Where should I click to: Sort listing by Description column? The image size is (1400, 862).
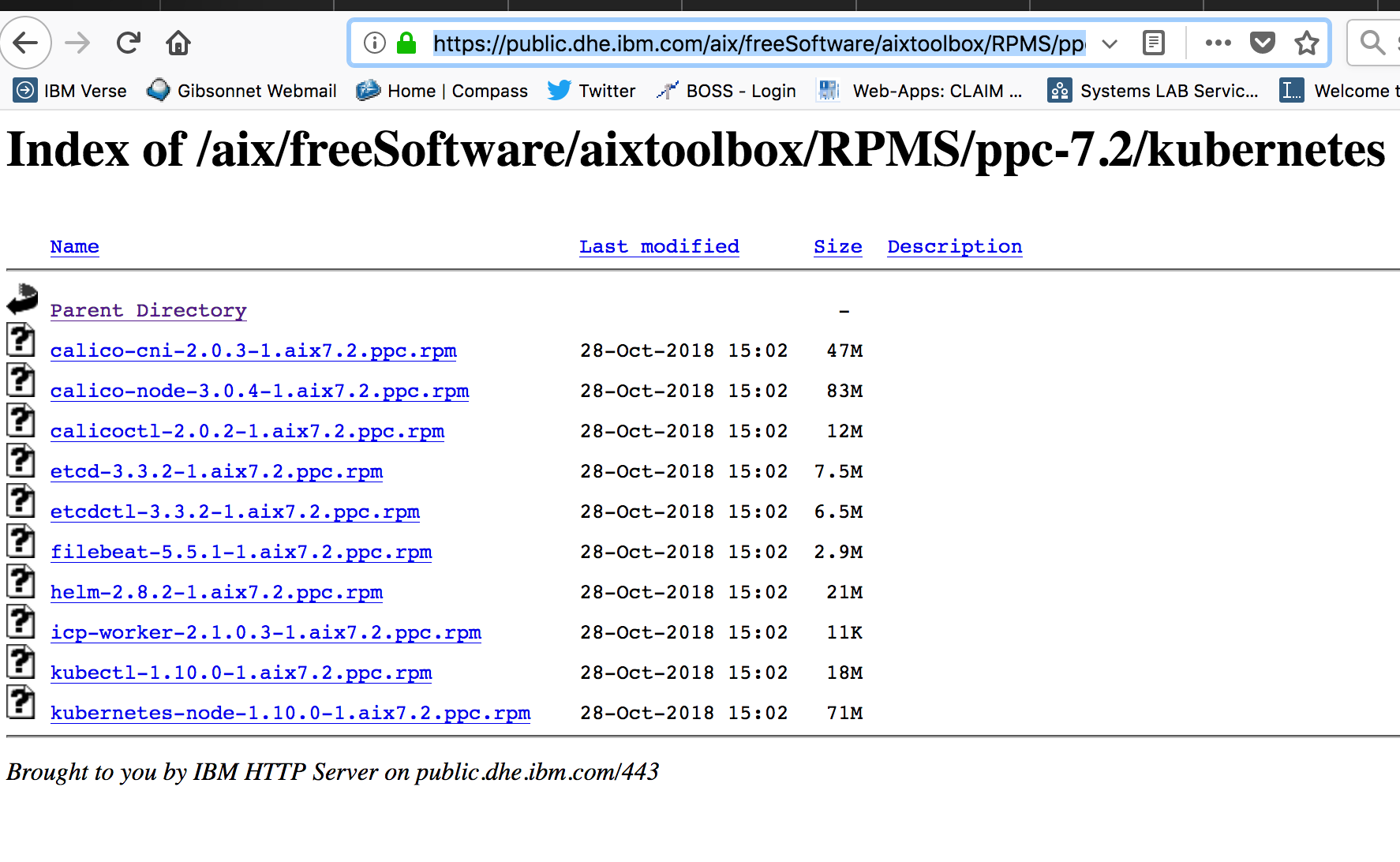coord(954,246)
